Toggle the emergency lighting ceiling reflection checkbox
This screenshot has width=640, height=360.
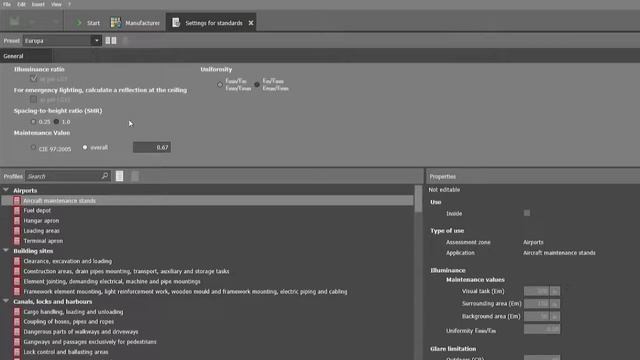tap(33, 99)
